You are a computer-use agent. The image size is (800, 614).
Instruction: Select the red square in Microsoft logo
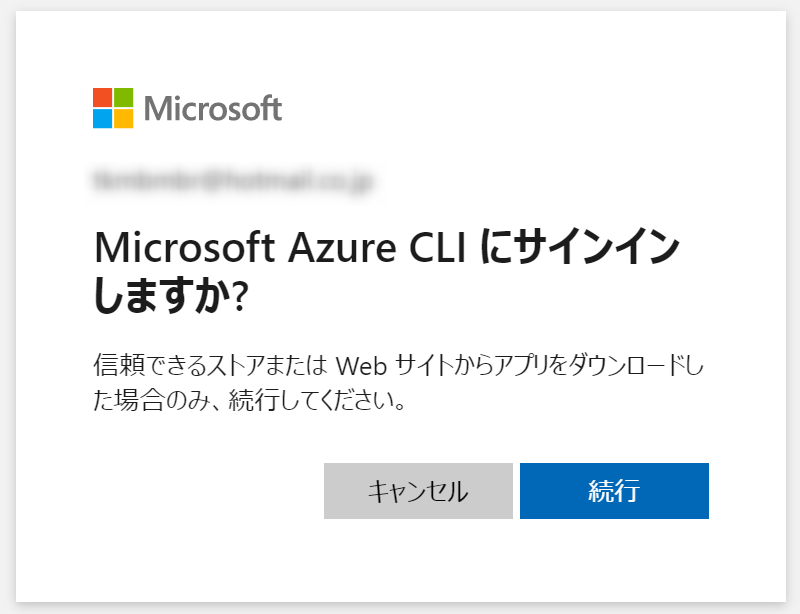[x=103, y=96]
